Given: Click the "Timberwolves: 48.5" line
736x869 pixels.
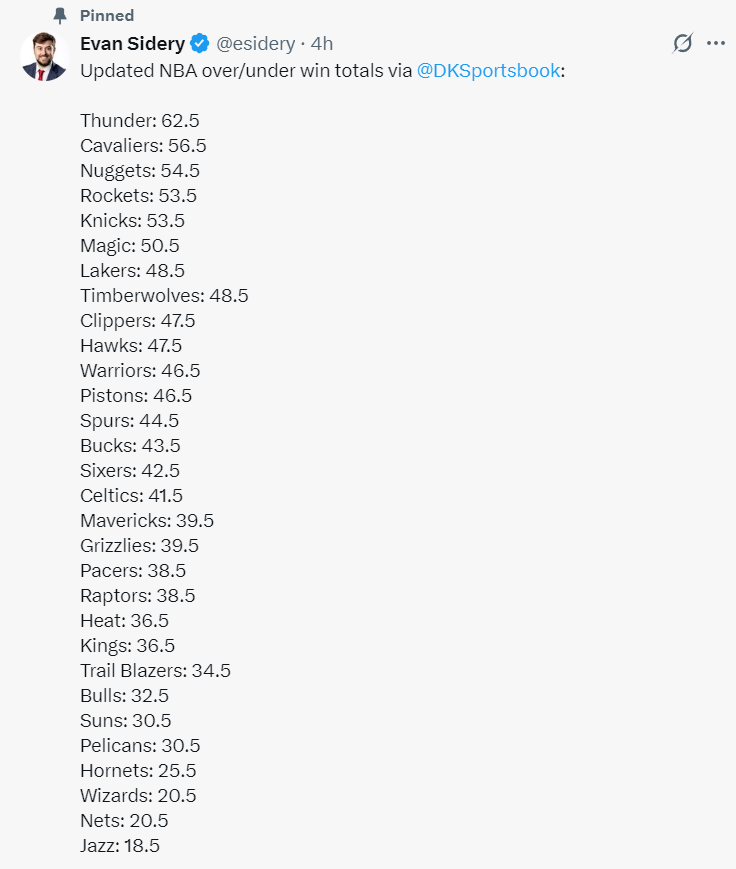Looking at the screenshot, I should coord(164,295).
